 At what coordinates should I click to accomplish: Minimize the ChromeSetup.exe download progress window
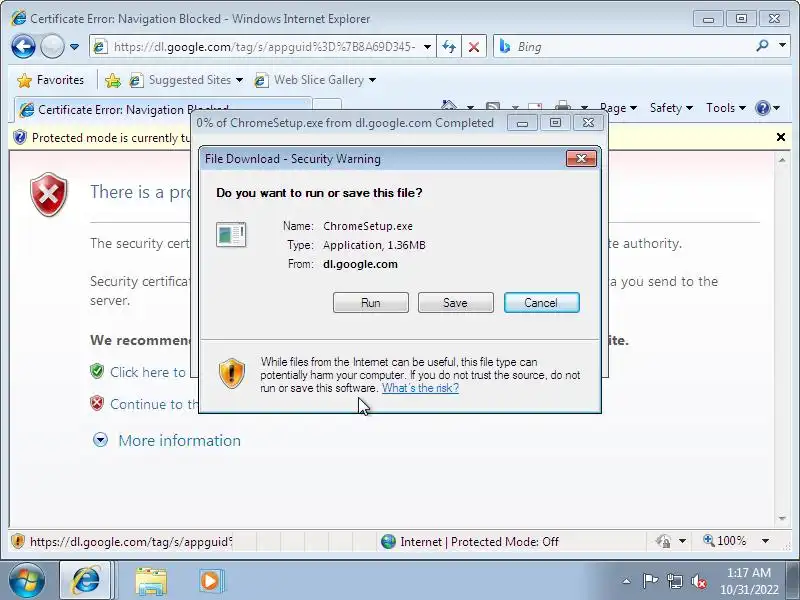(522, 123)
